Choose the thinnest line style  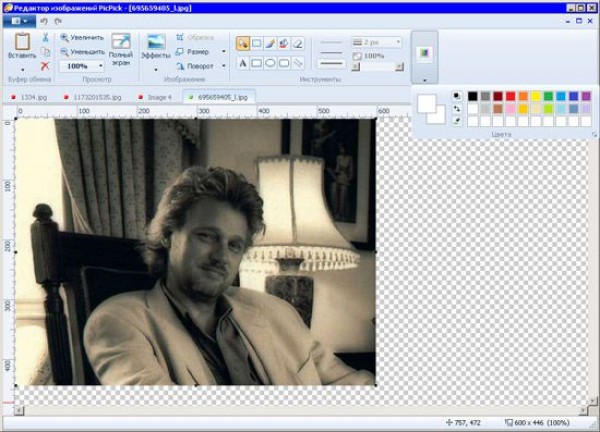click(331, 42)
